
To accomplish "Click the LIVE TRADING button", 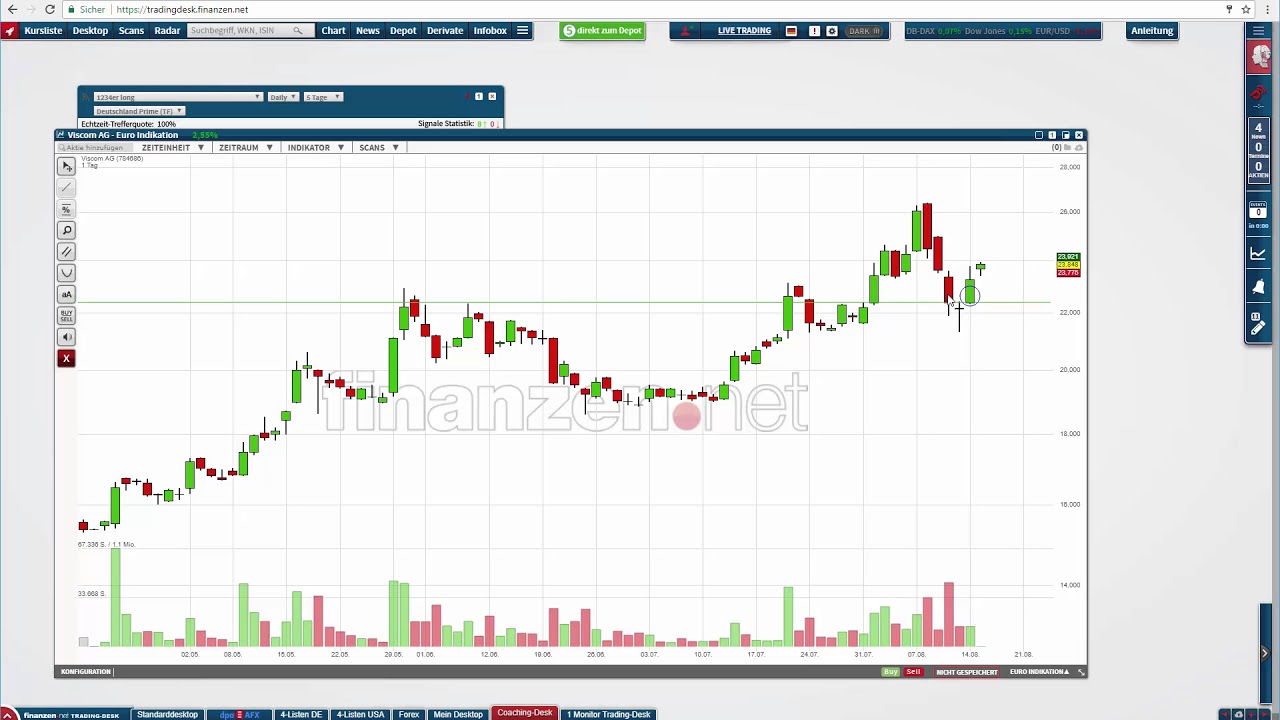I will 744,31.
